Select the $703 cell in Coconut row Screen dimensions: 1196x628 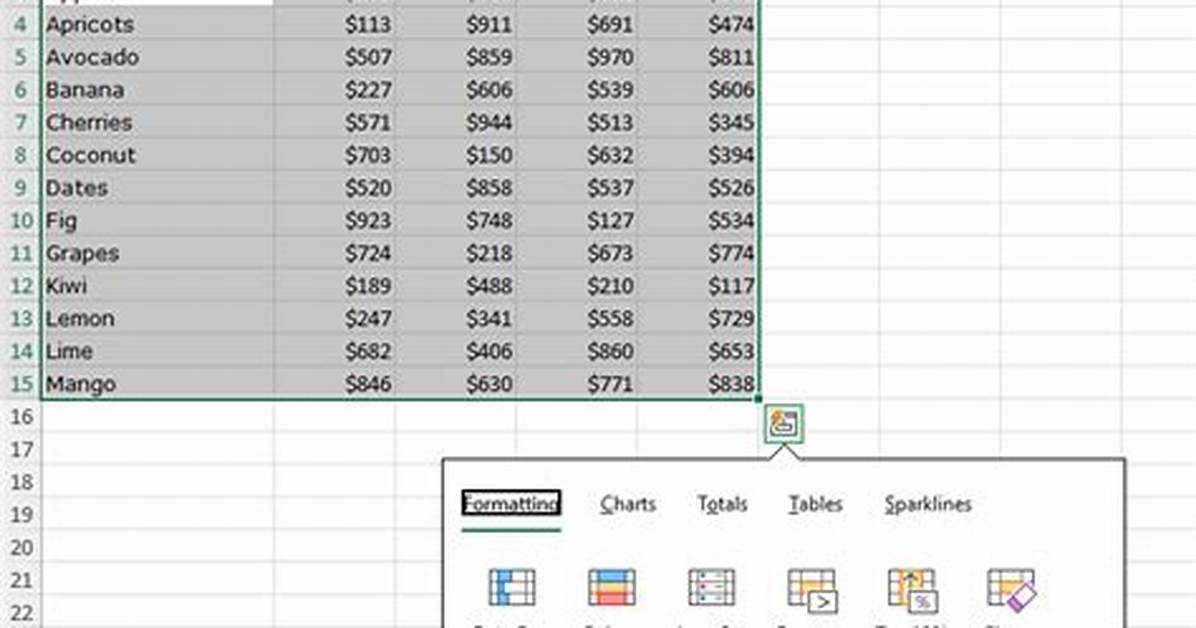335,155
